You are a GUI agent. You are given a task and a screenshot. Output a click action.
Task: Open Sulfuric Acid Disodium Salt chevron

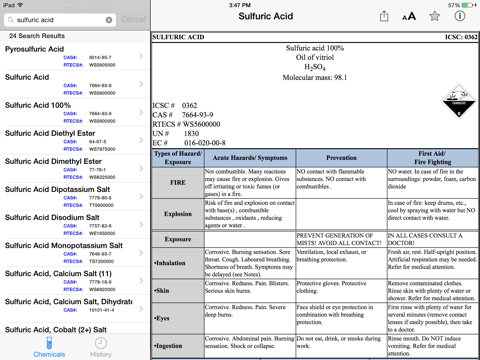141,224
